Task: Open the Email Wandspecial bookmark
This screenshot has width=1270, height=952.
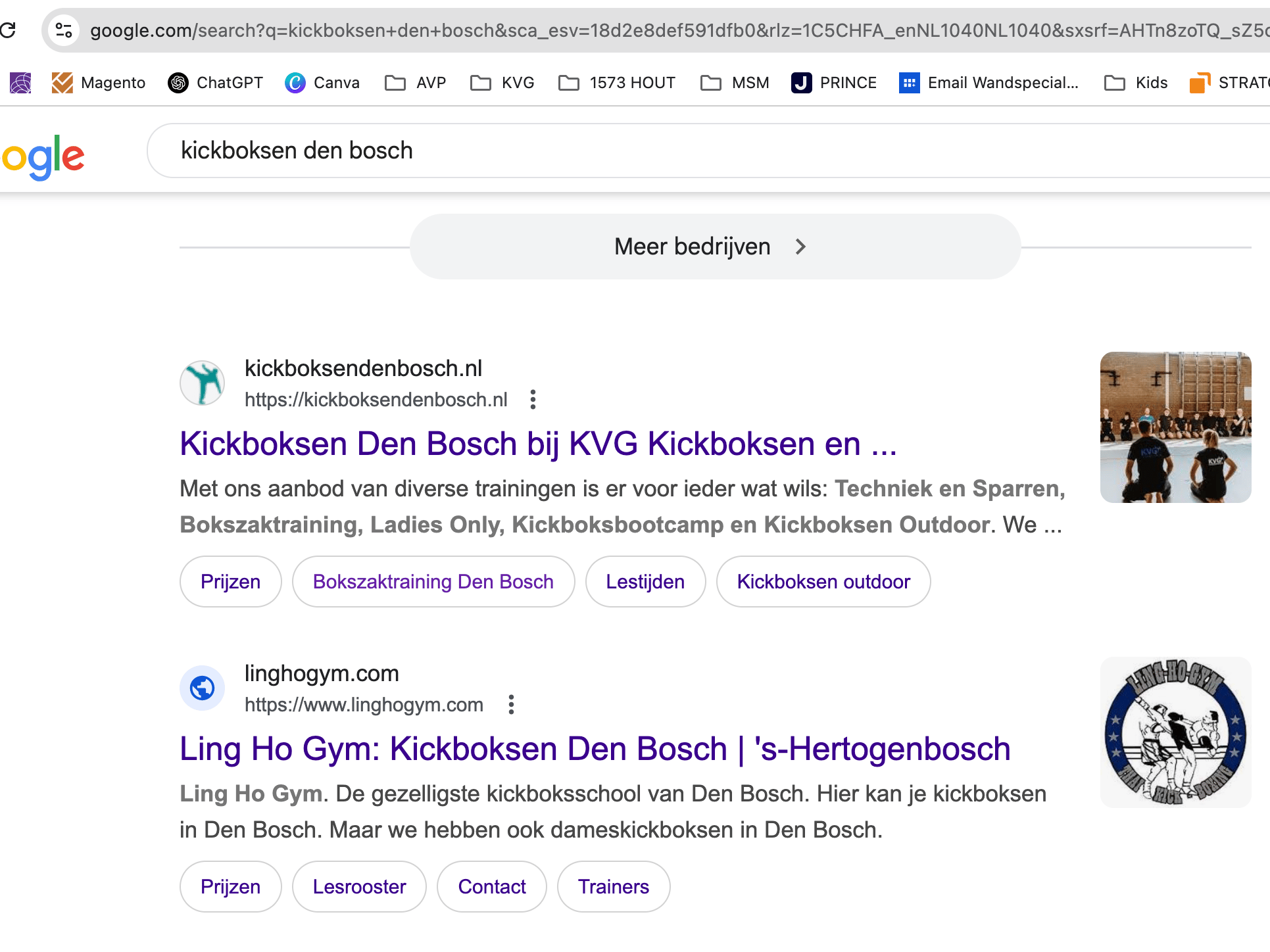Action: pos(989,83)
